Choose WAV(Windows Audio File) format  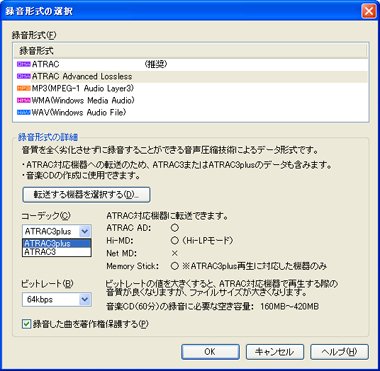click(x=191, y=112)
